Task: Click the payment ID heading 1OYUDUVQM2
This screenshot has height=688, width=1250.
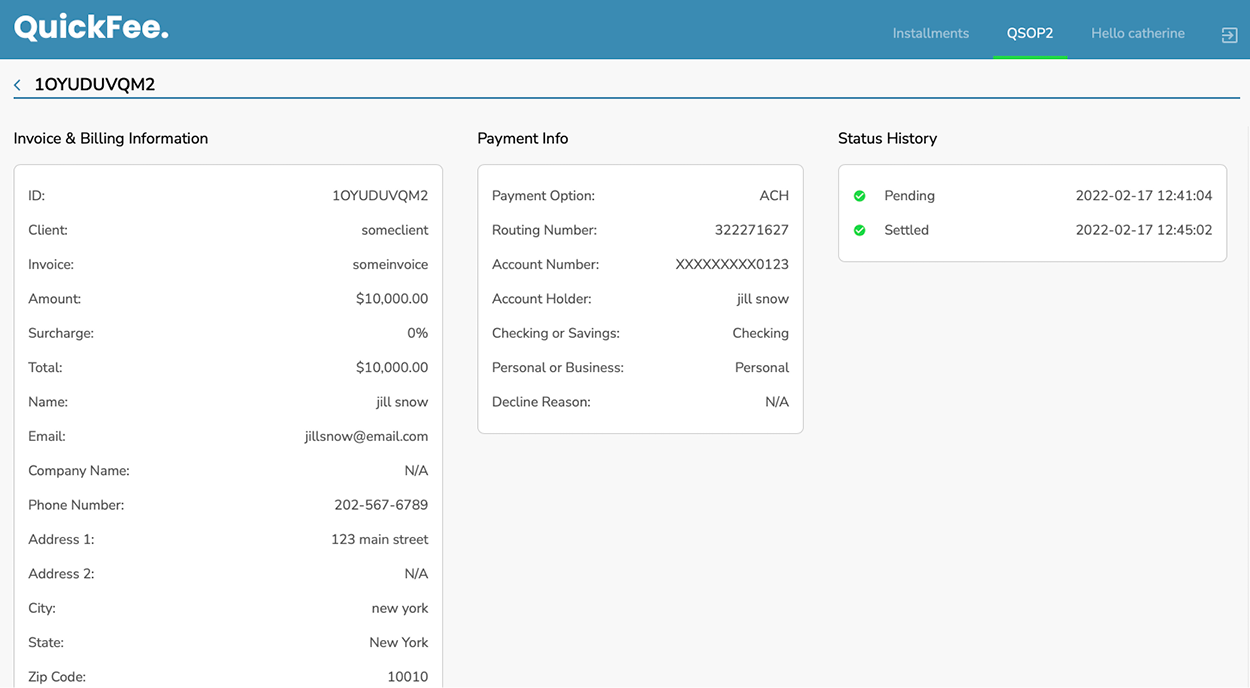Action: click(95, 84)
